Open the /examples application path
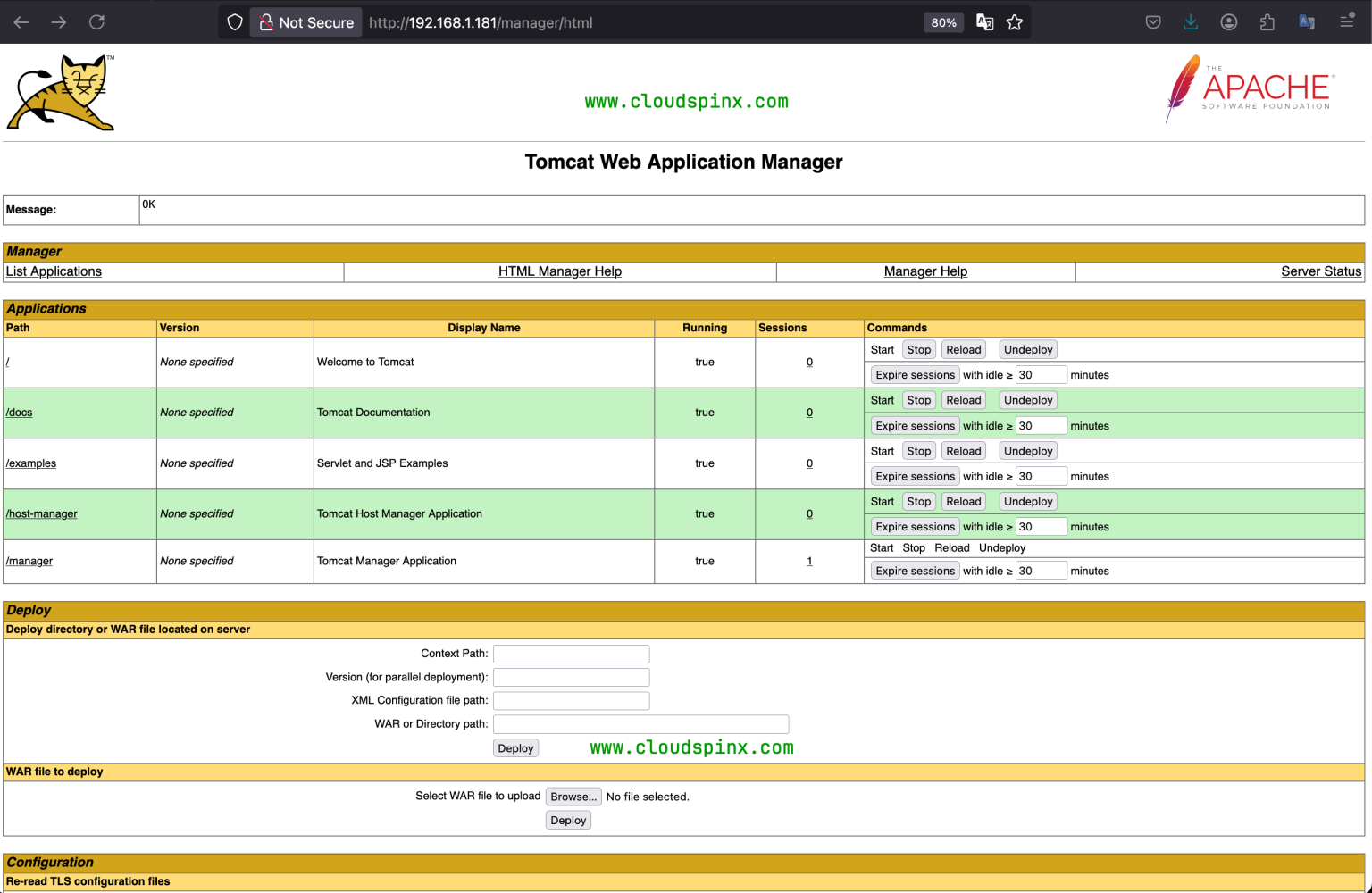This screenshot has height=893, width=1372. pos(31,463)
